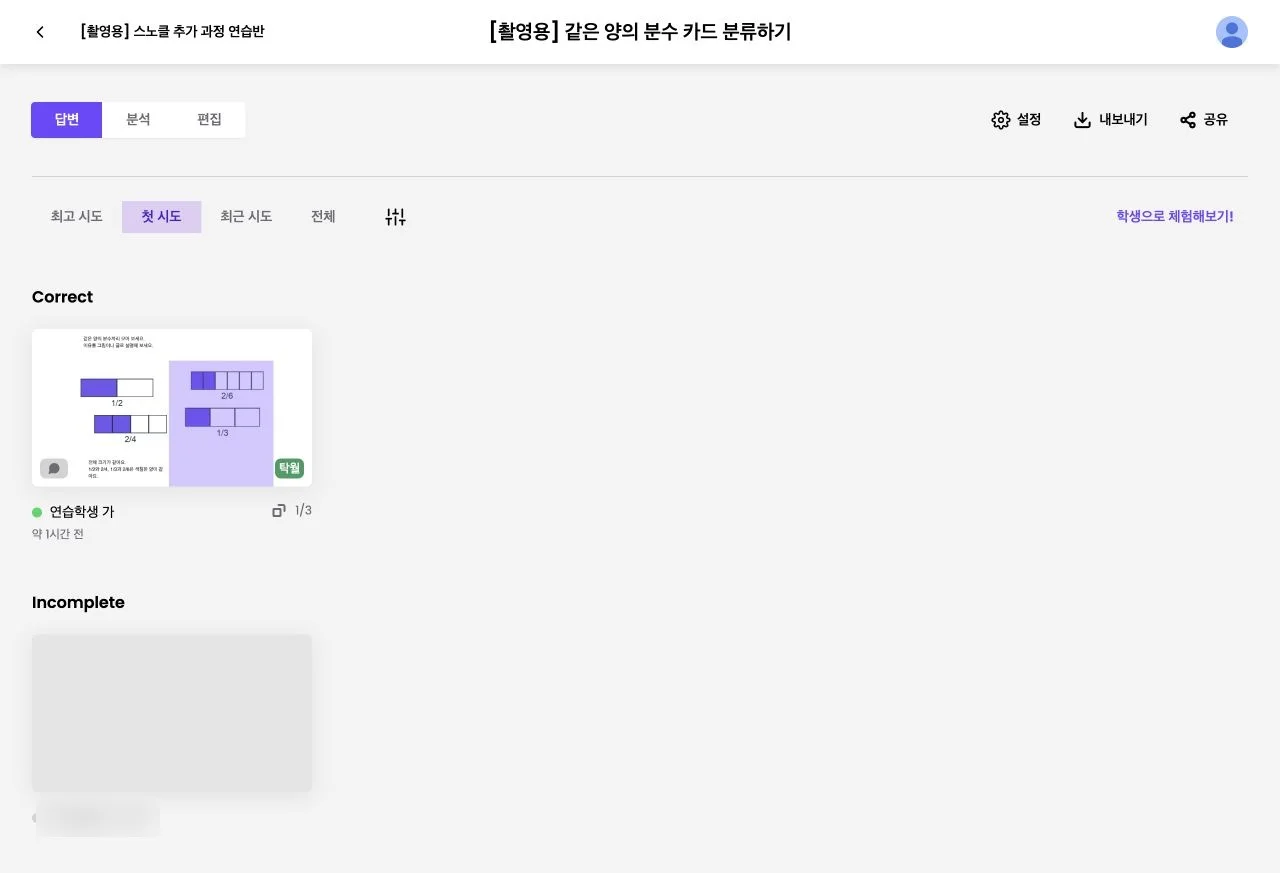Select the 최고 시도 filter
Screen dimensions: 1280x873
77,217
